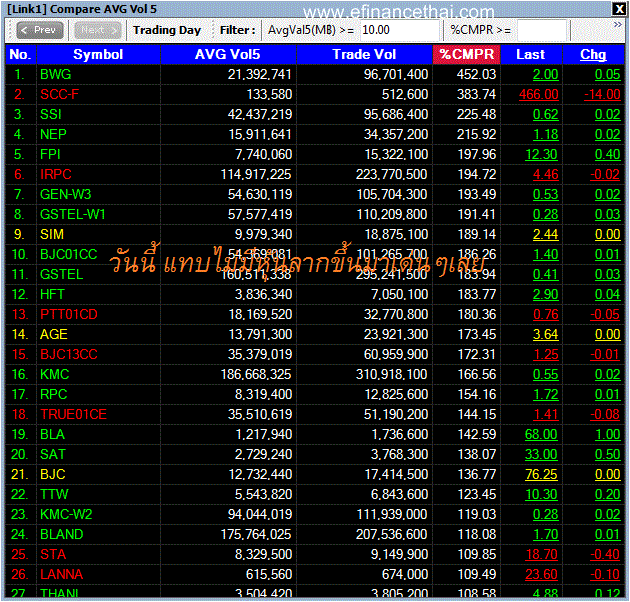Select the FPI symbol
Screen dimensions: 630x602
50,154
